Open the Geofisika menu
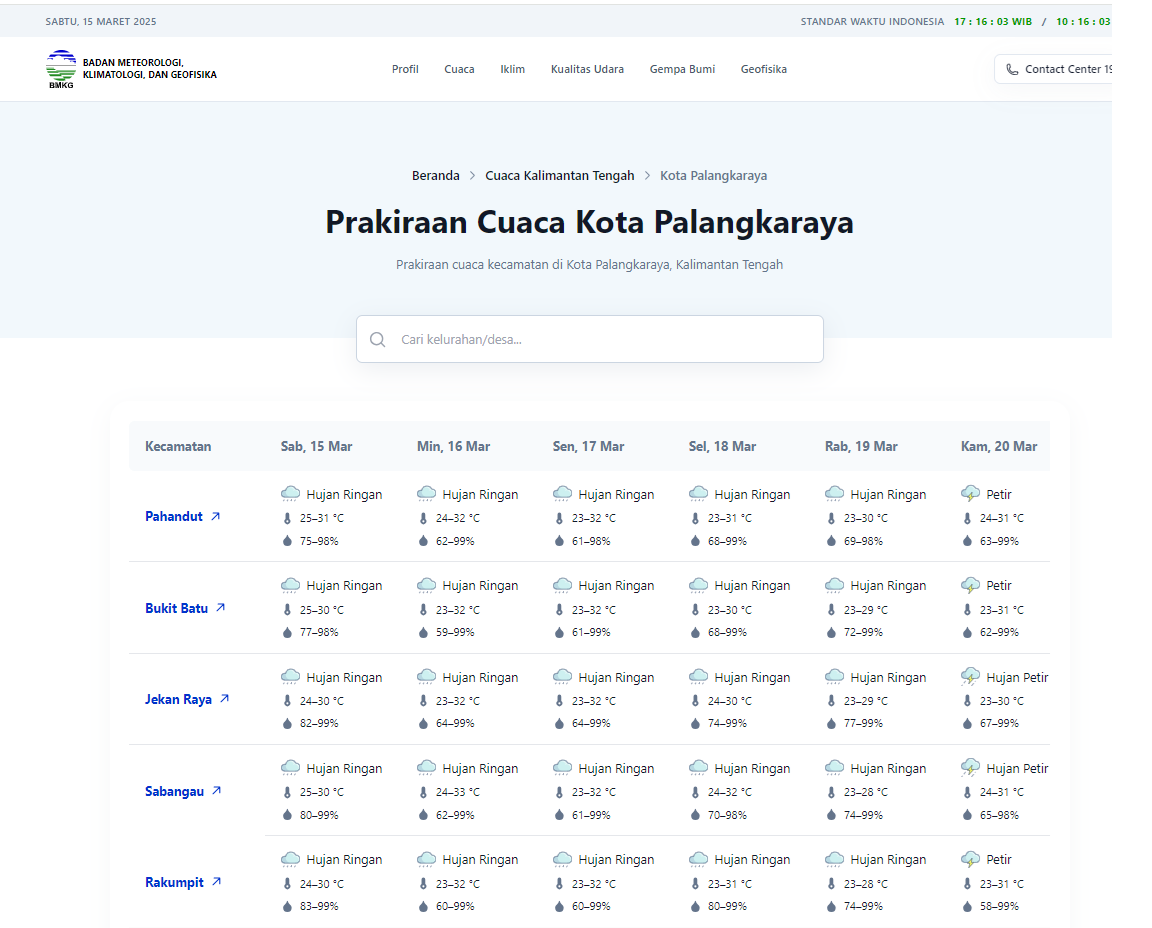 pyautogui.click(x=763, y=69)
